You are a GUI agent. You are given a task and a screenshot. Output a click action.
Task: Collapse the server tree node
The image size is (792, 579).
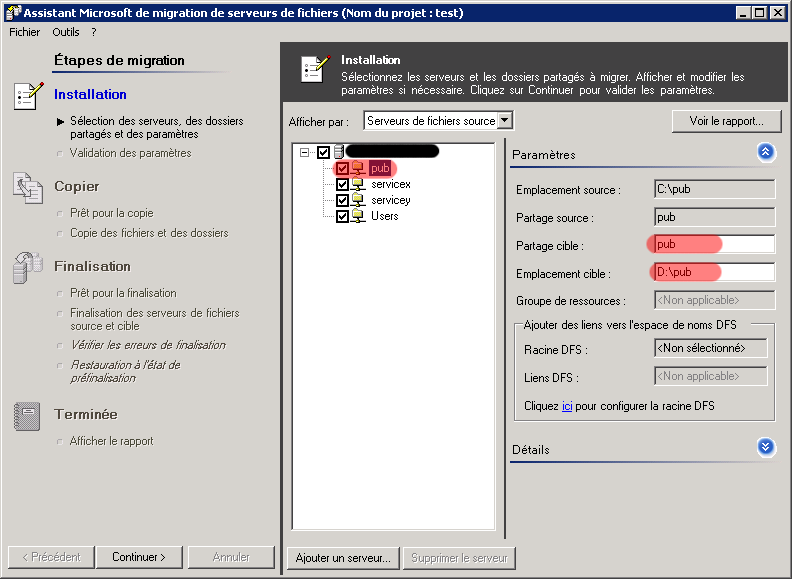[304, 152]
